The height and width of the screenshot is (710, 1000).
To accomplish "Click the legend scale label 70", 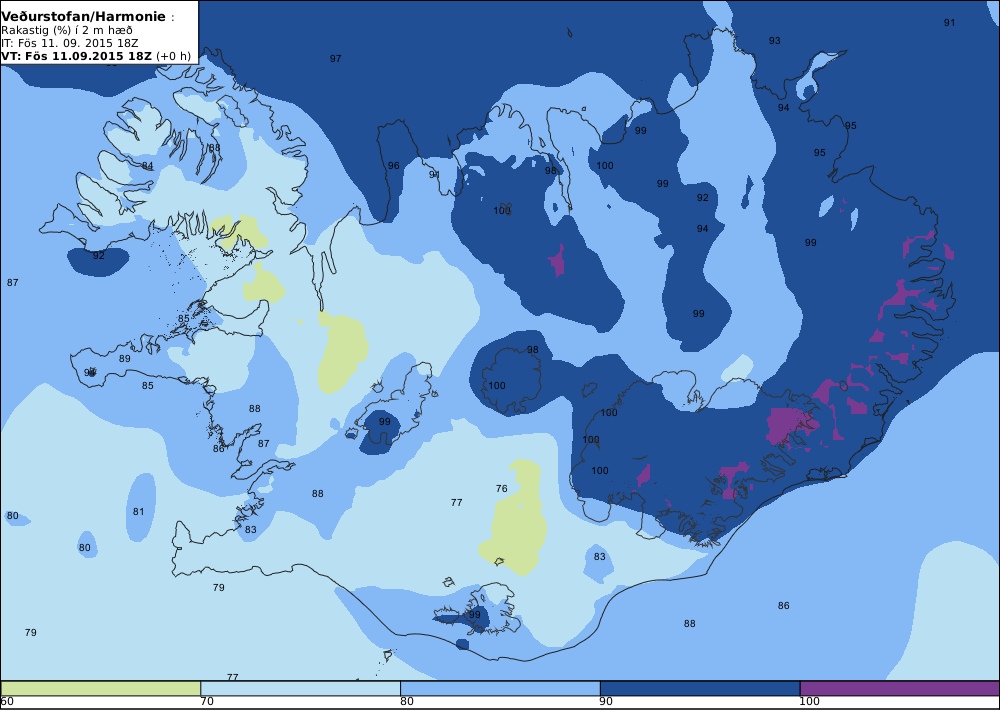I will pos(207,702).
